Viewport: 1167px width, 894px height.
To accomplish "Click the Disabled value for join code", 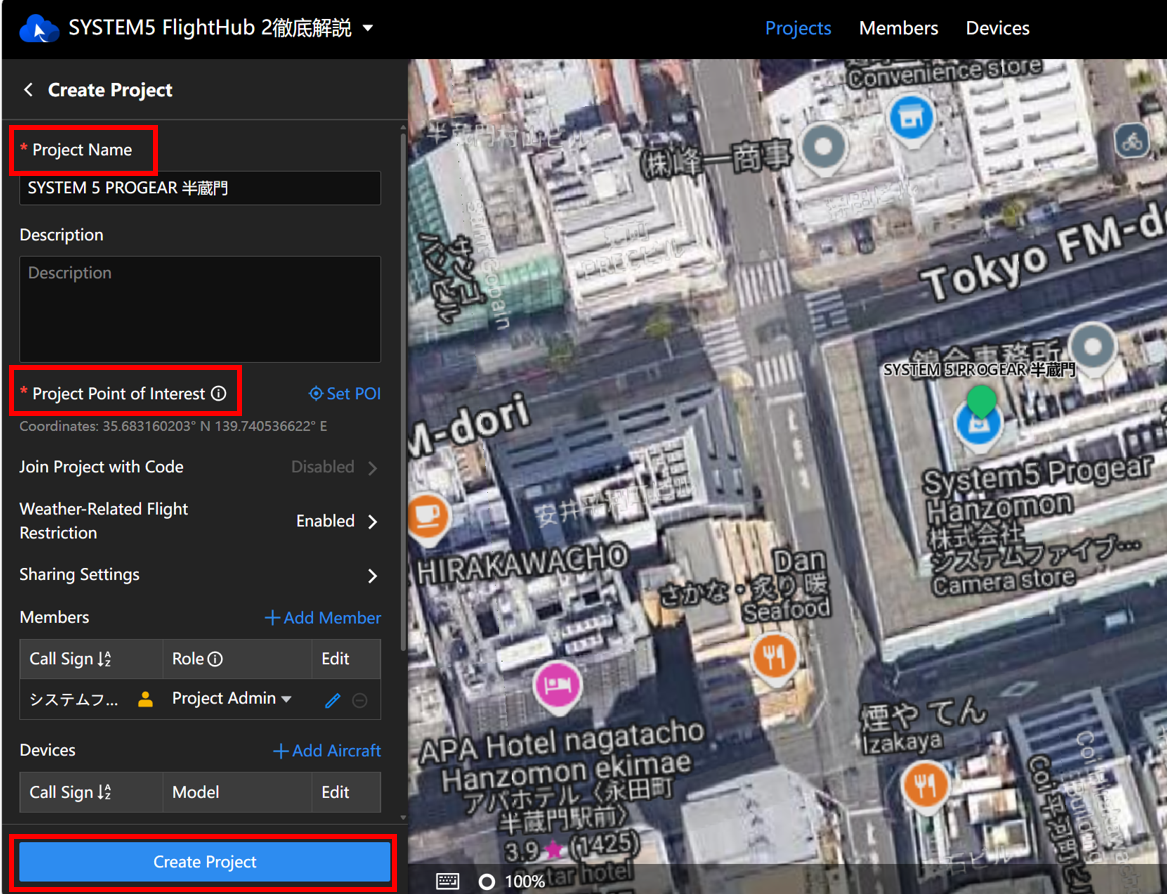I will click(322, 467).
